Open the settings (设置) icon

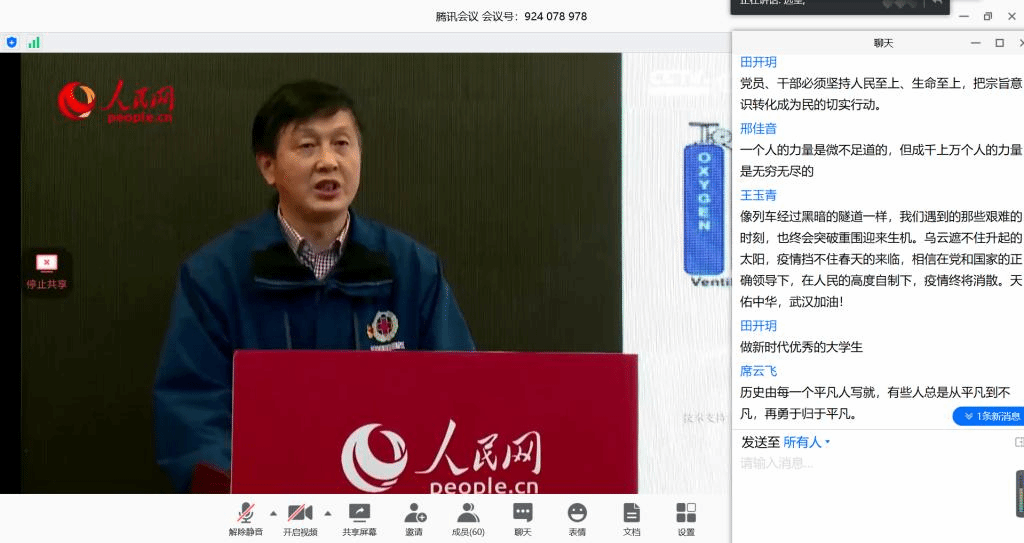(686, 517)
